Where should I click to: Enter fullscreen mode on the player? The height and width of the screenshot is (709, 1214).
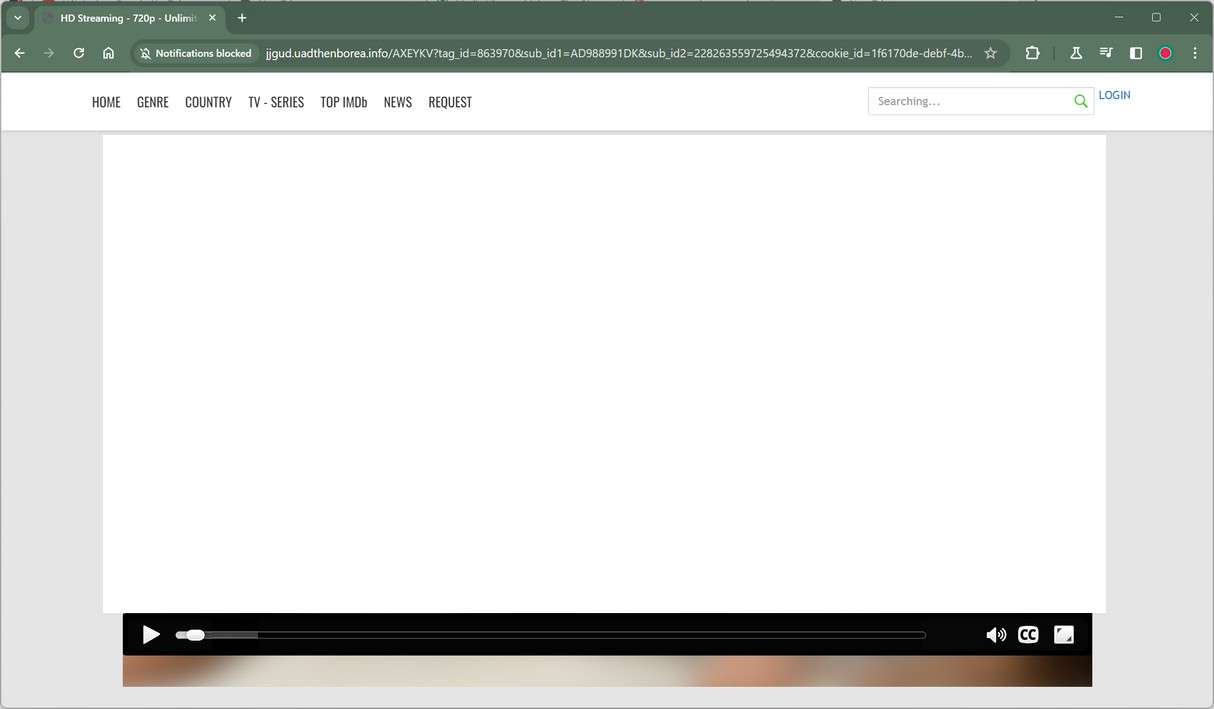pyautogui.click(x=1063, y=634)
